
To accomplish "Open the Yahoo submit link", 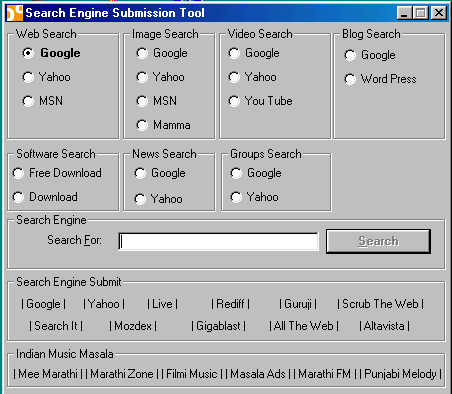I will click(x=104, y=304).
